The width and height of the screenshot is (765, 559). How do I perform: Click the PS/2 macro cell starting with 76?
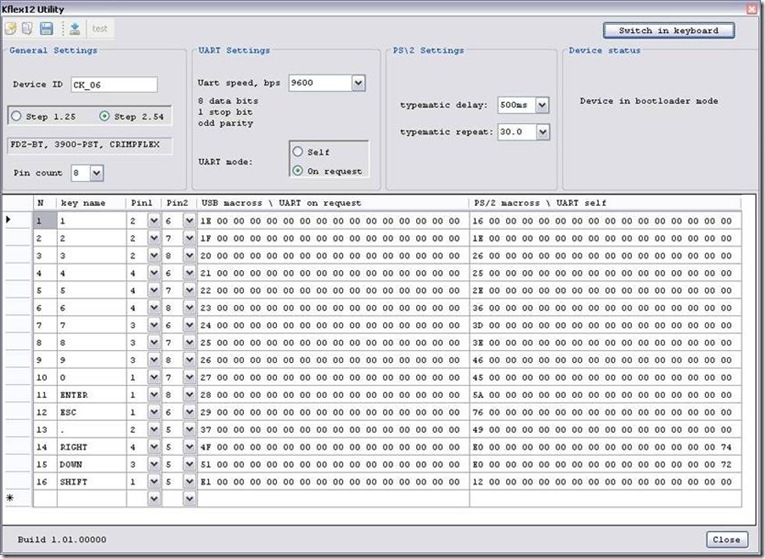click(x=605, y=412)
